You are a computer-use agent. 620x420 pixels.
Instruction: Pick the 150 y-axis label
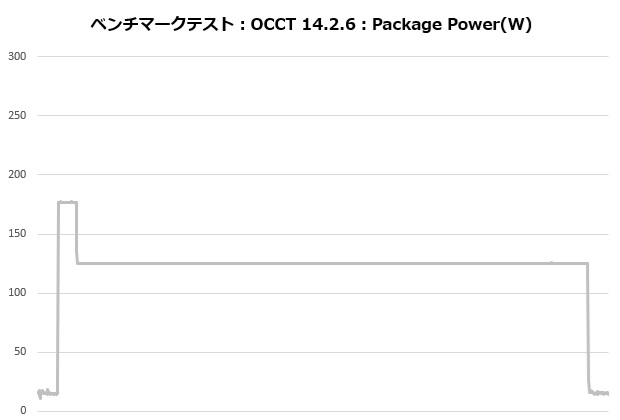tap(17, 234)
